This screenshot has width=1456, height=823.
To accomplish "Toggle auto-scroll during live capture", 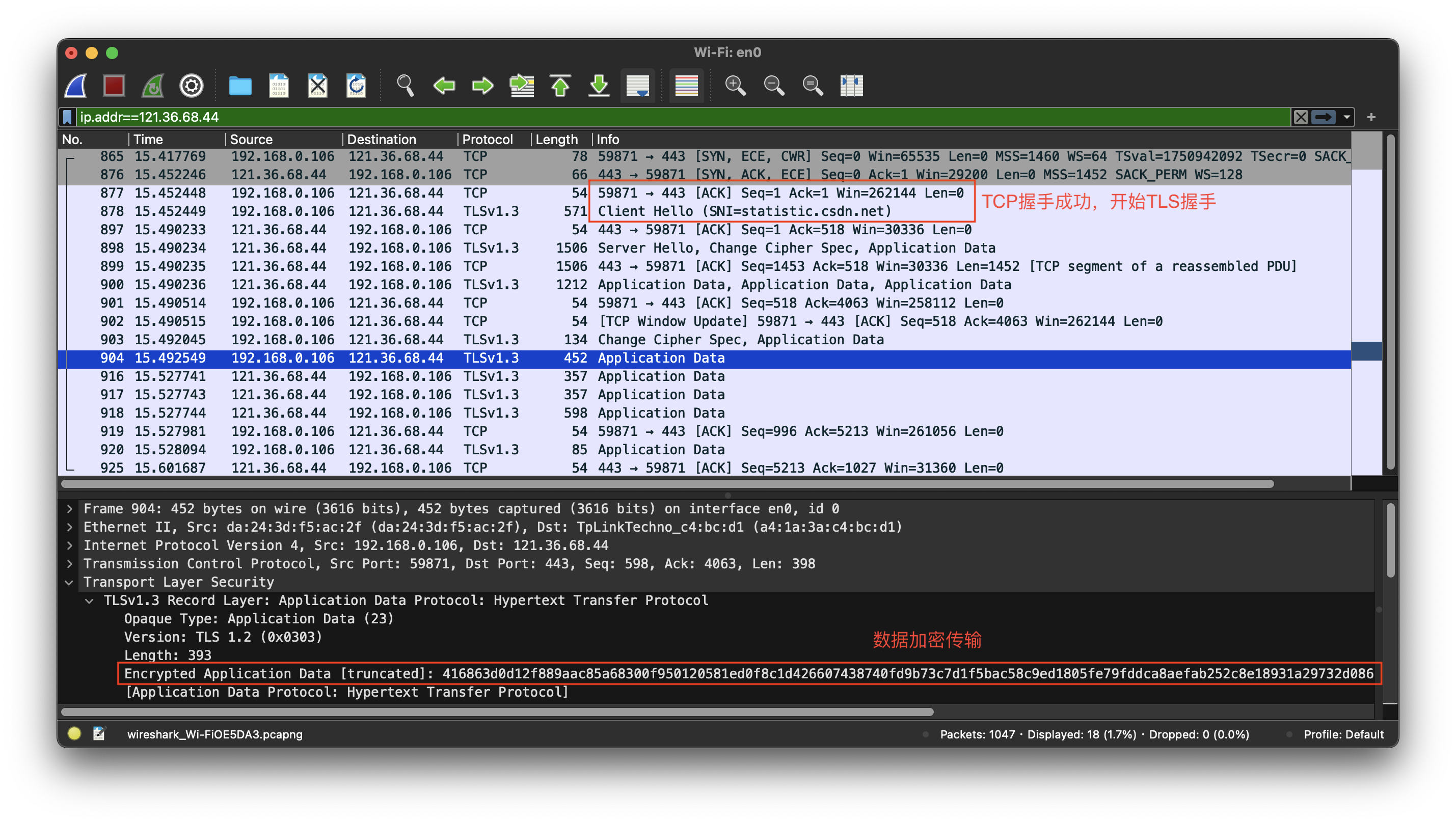I will [x=637, y=86].
